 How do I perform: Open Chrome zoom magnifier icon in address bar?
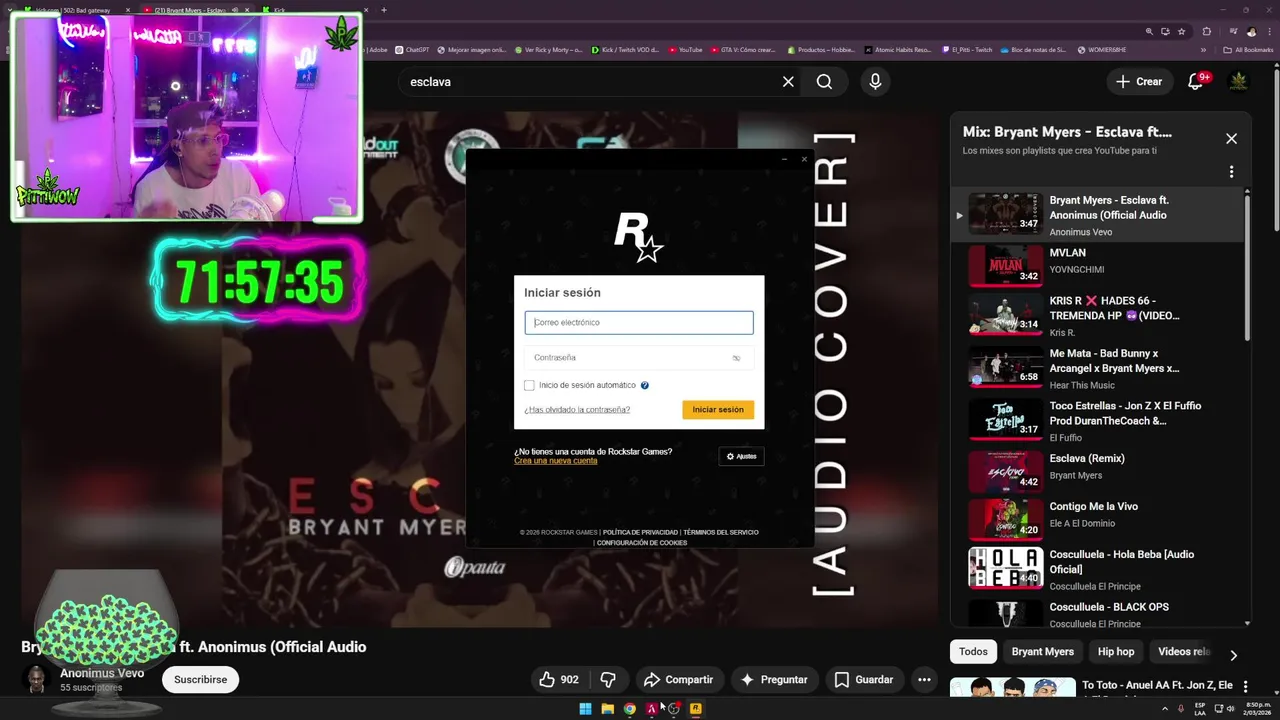(x=1150, y=32)
